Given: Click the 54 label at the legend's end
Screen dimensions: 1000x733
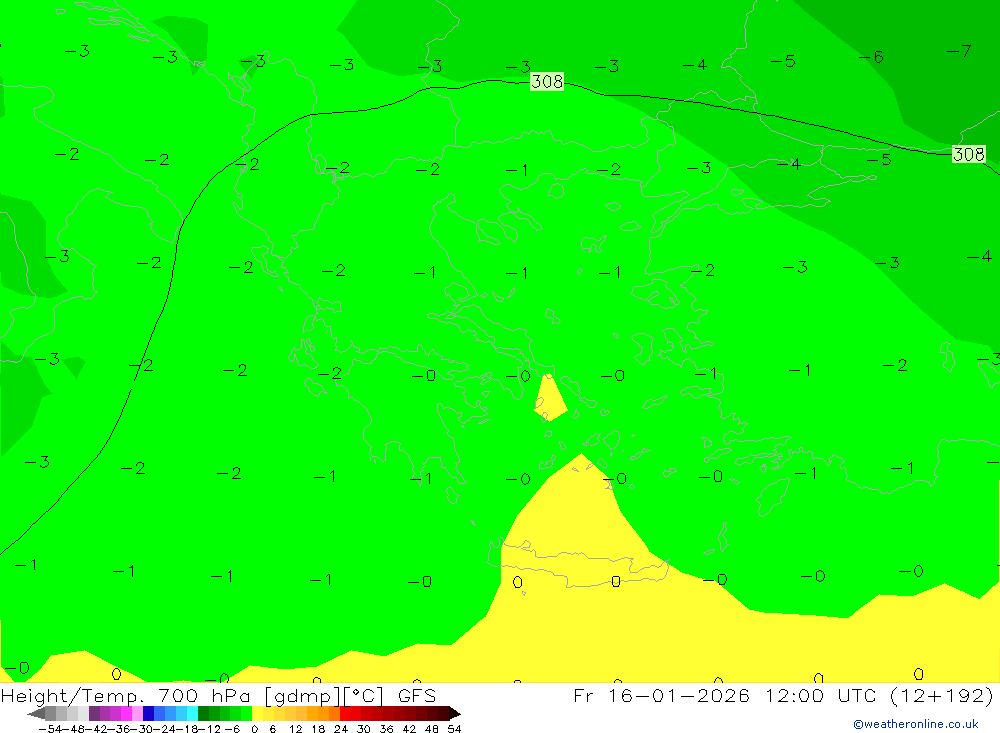Looking at the screenshot, I should click(454, 729).
